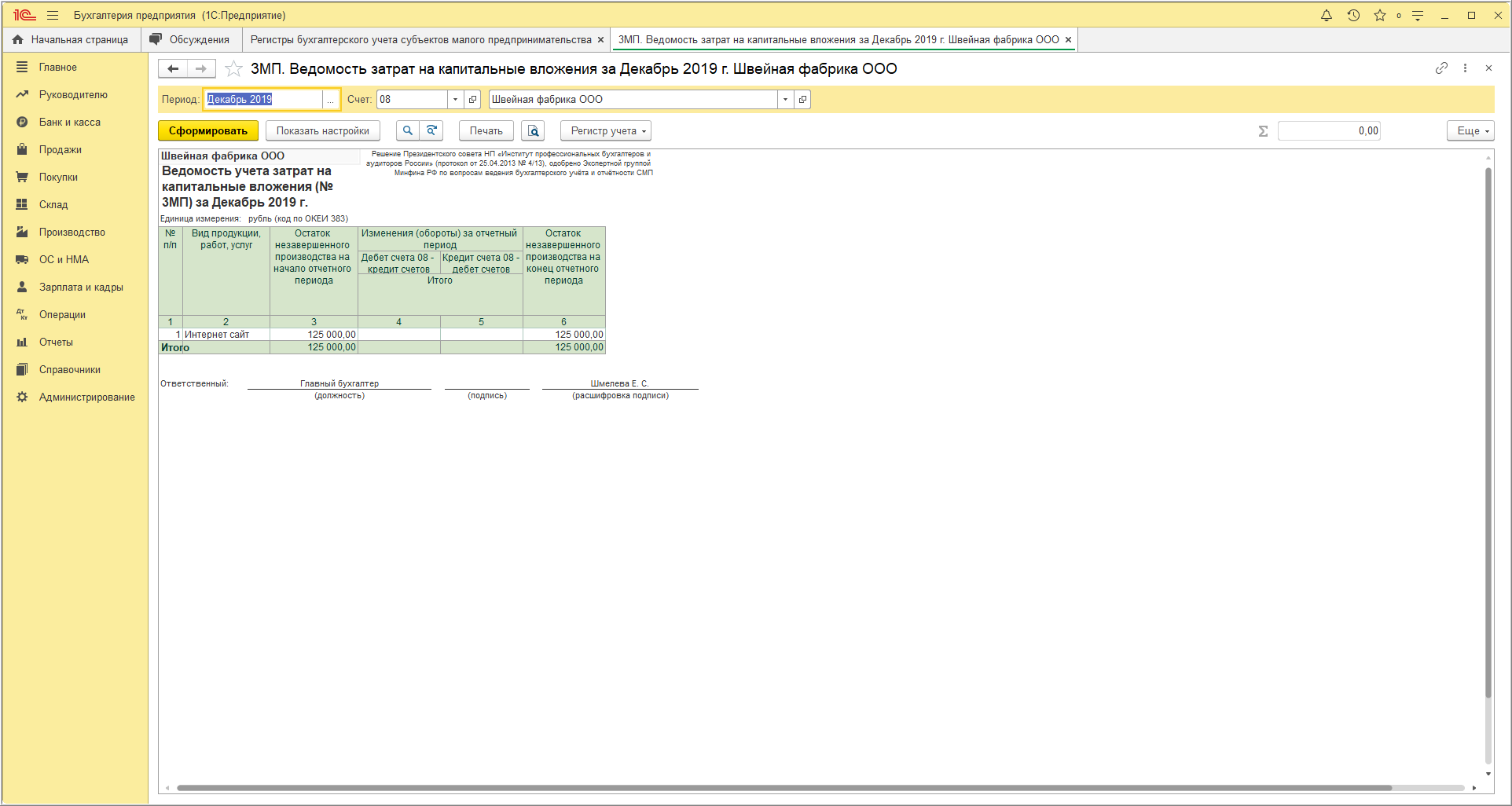This screenshot has width=1512, height=806.
Task: Open the Счет account form button
Action: (472, 100)
